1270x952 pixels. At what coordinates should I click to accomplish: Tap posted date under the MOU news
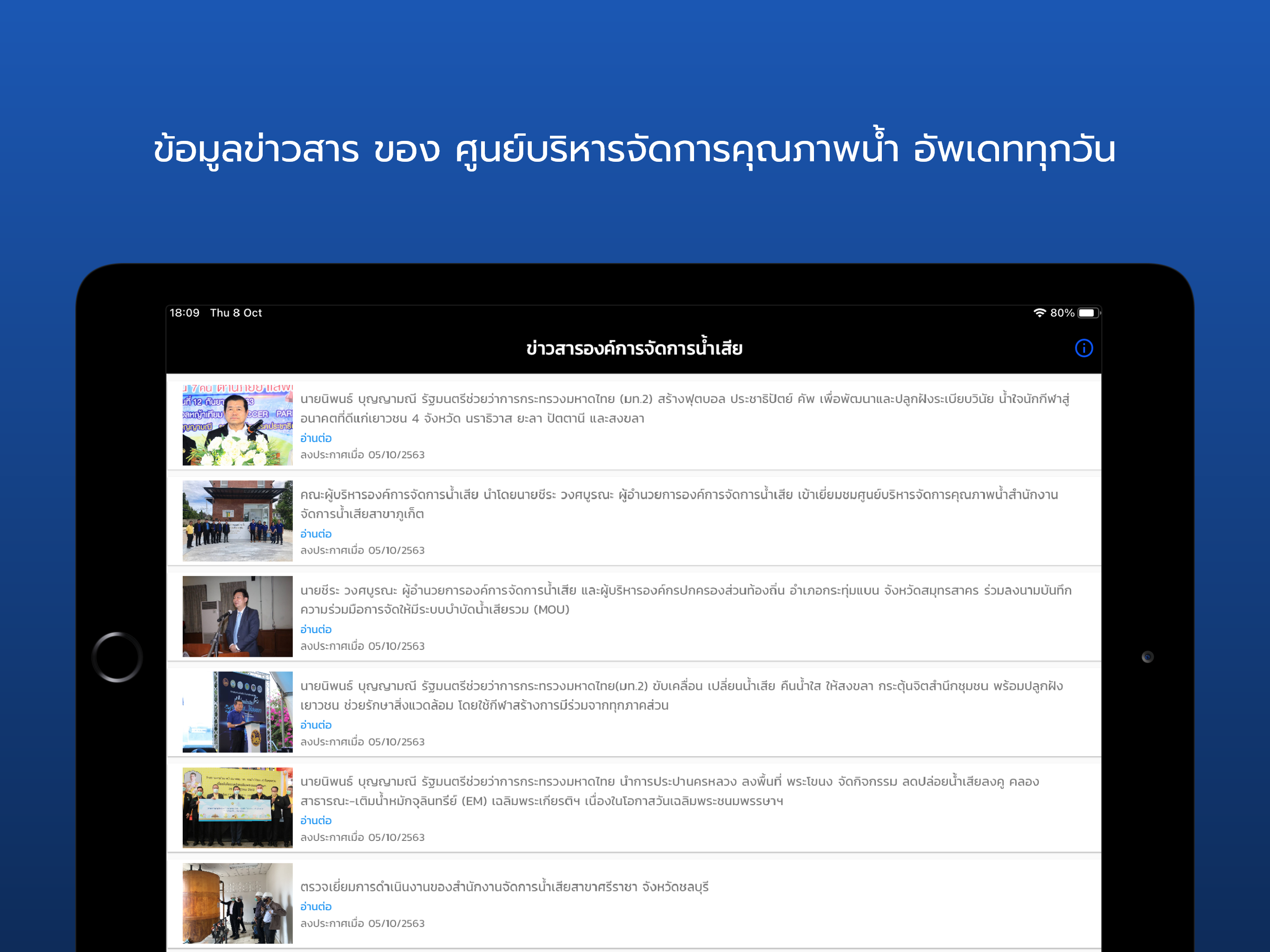[362, 646]
